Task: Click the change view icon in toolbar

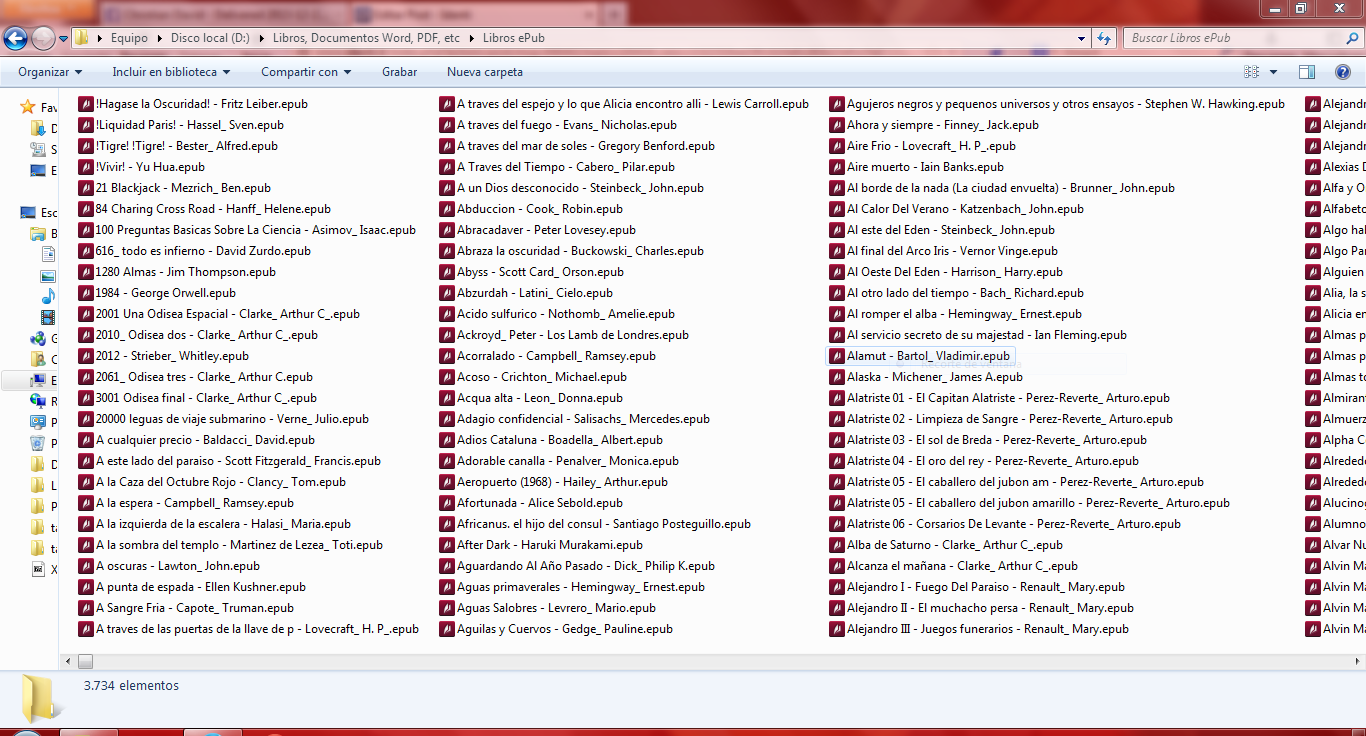Action: 1251,72
